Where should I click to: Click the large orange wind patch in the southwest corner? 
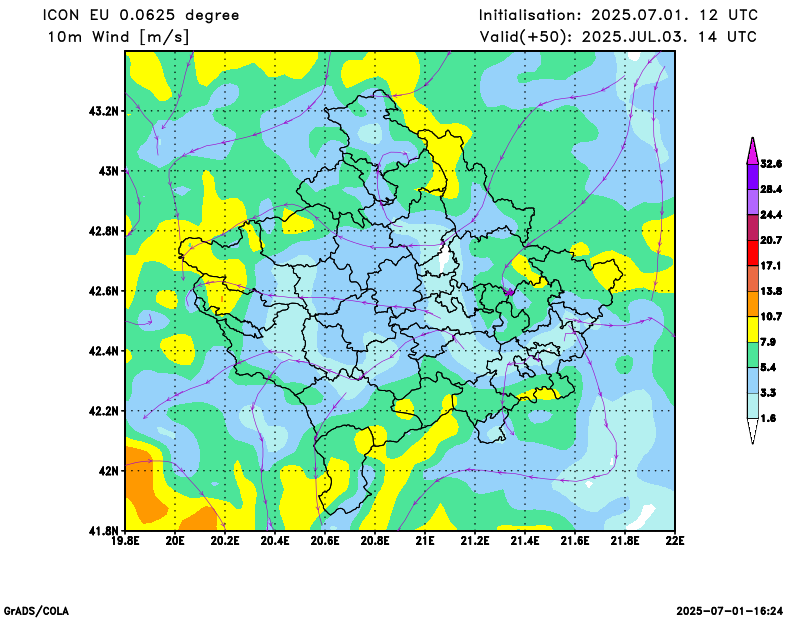(143, 485)
